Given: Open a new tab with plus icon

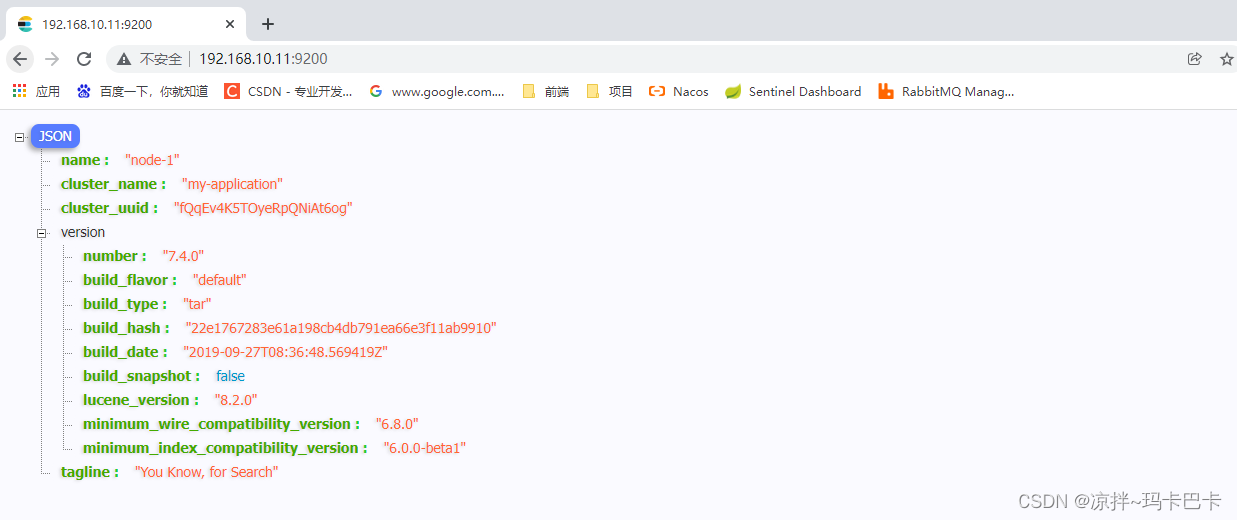Looking at the screenshot, I should click(x=268, y=24).
